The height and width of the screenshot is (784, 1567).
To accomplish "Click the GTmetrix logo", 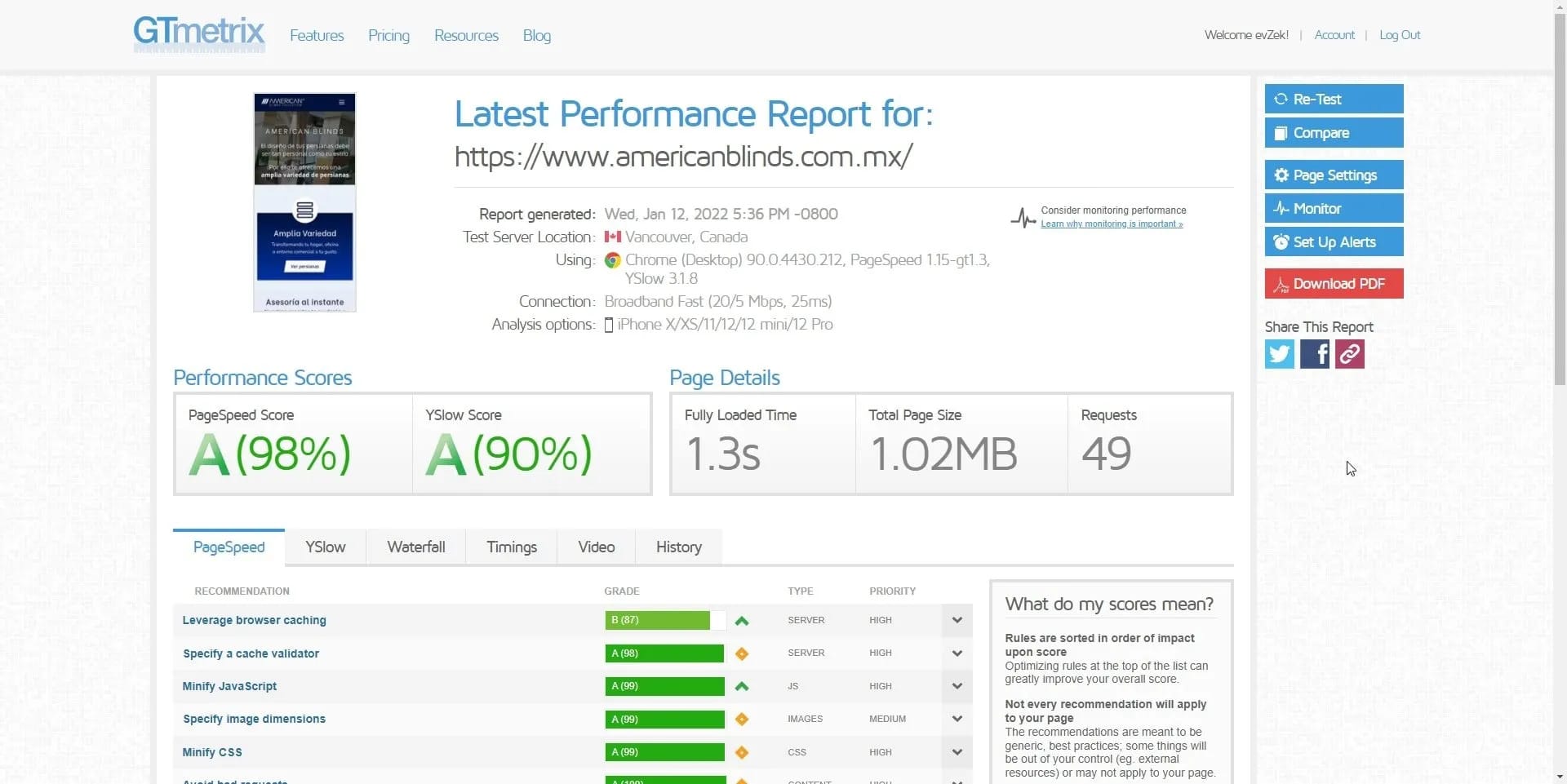I will (198, 34).
